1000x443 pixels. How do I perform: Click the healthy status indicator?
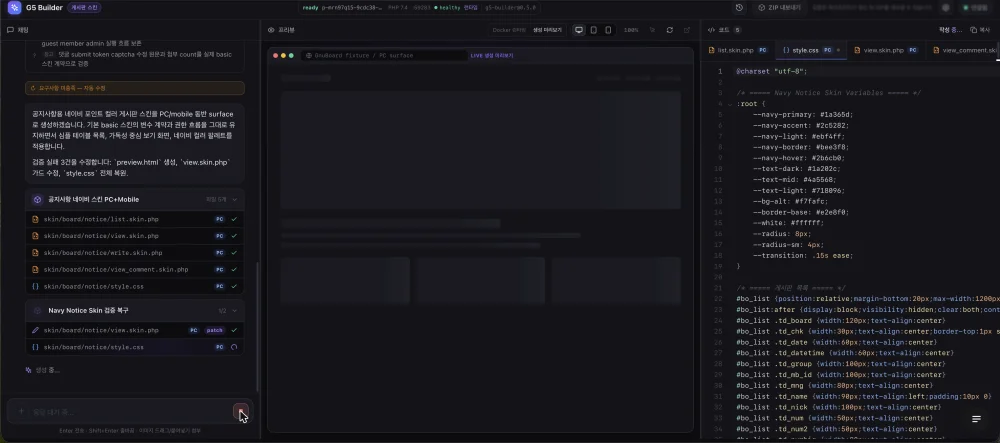[x=448, y=8]
